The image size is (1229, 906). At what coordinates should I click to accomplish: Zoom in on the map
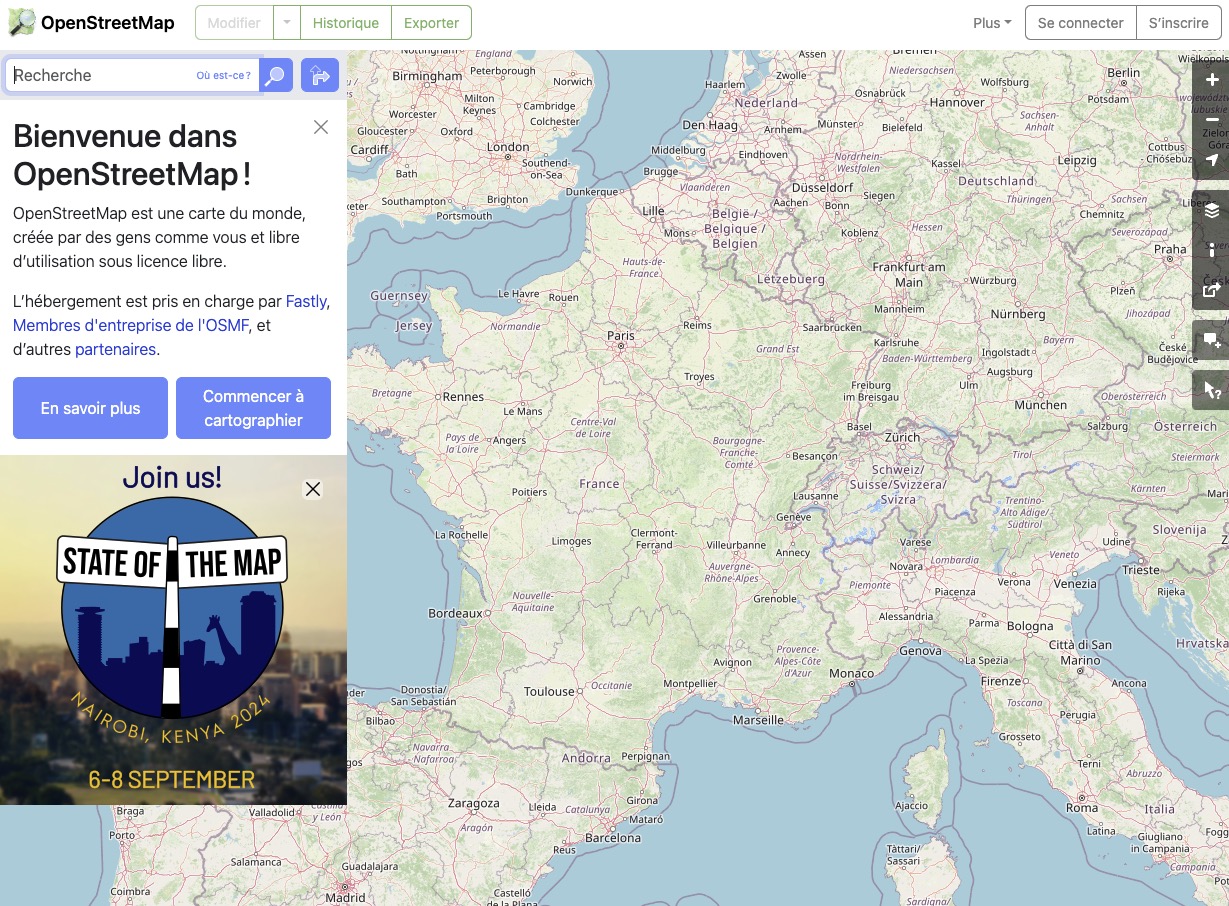point(1211,79)
